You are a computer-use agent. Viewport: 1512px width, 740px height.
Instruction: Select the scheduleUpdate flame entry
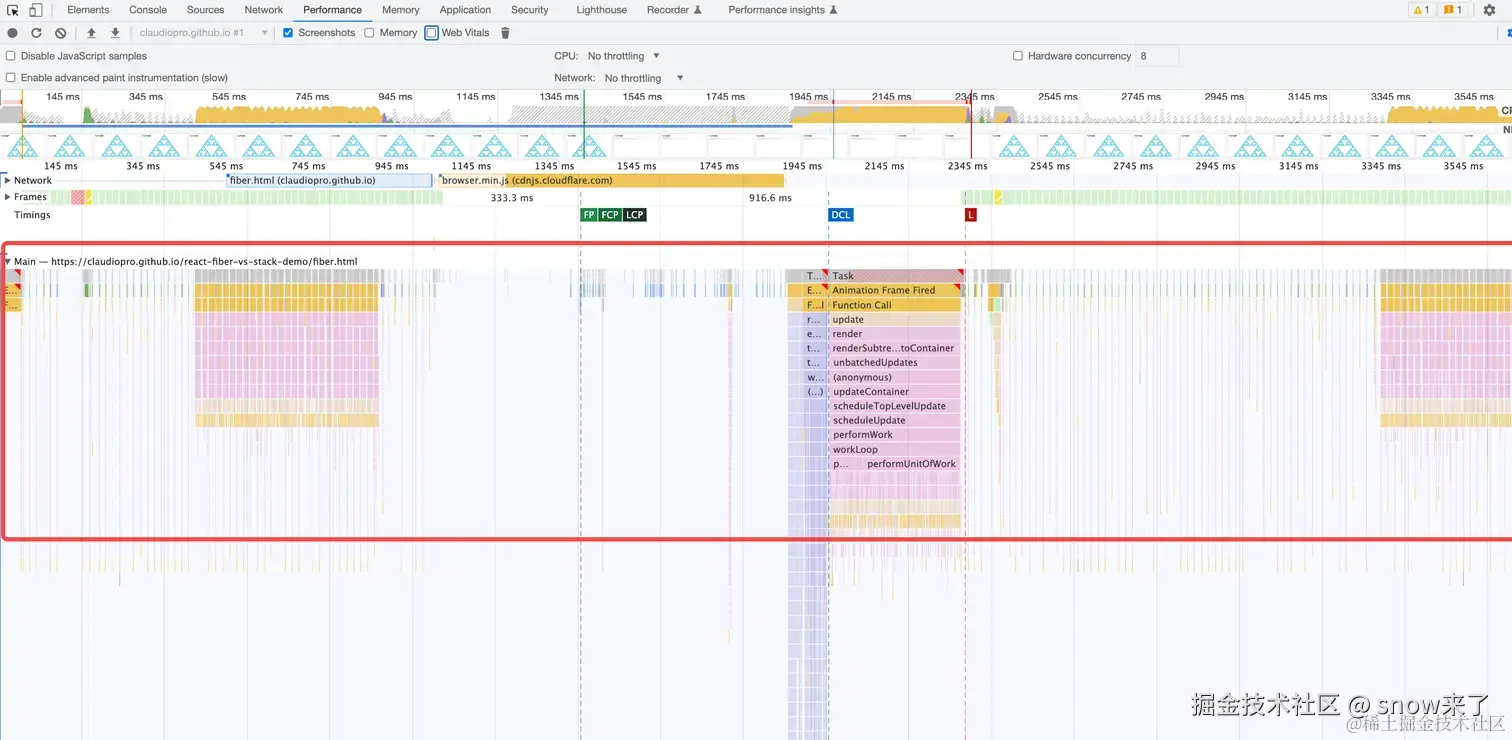(895, 421)
